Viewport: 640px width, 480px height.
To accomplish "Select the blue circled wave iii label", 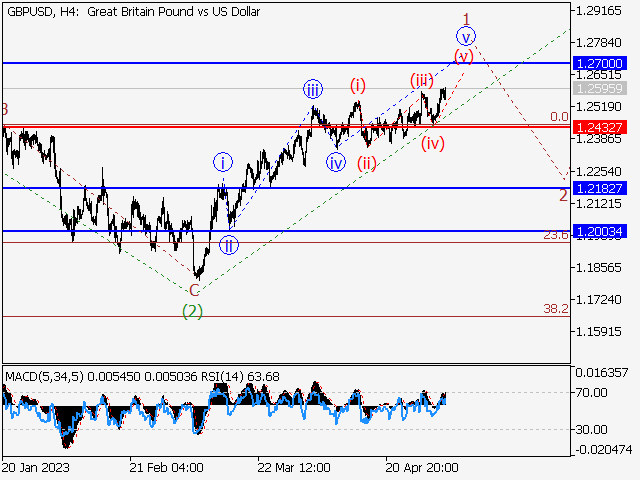I will pyautogui.click(x=313, y=89).
